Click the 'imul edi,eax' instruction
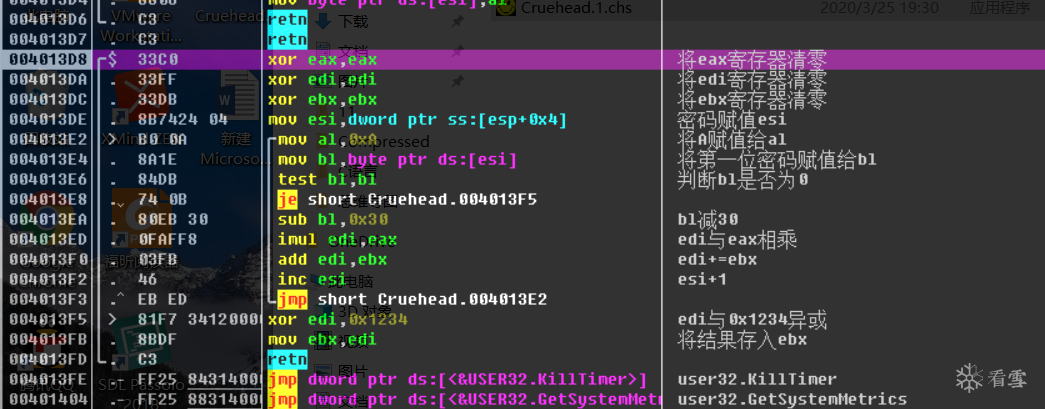The width and height of the screenshot is (1045, 409). pos(337,239)
